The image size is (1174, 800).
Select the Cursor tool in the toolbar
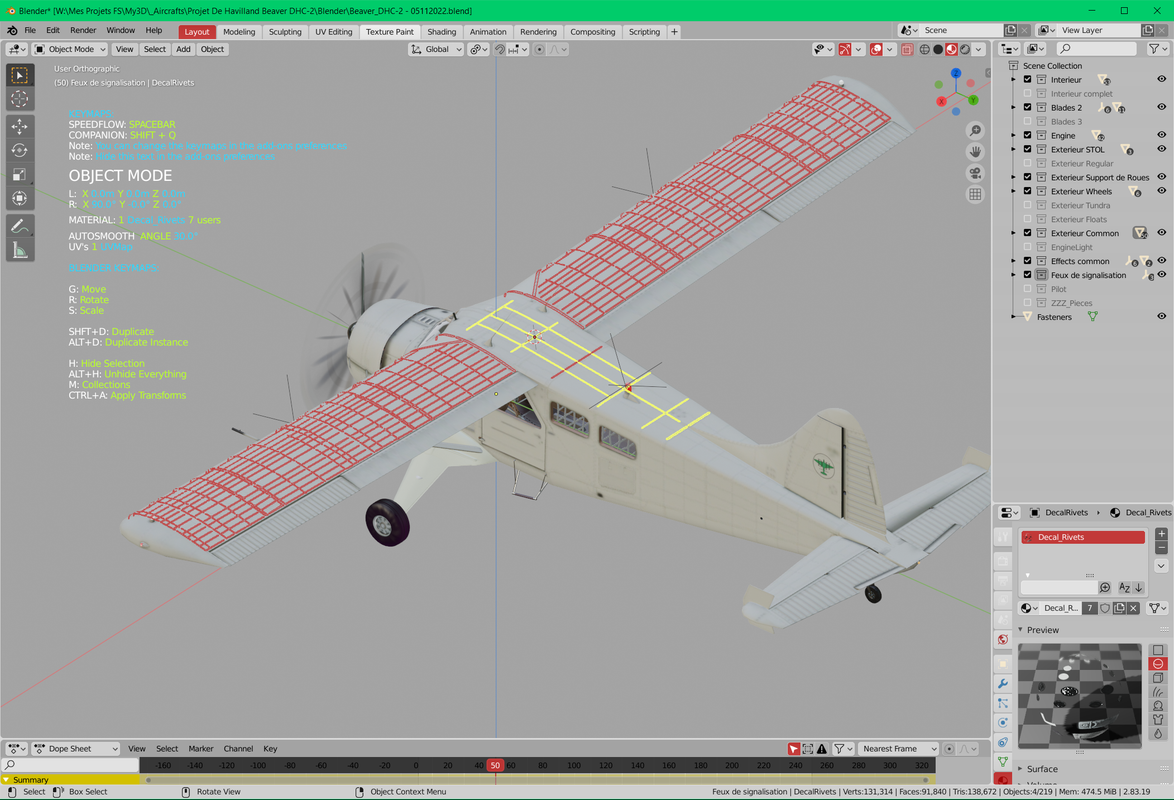(x=19, y=99)
